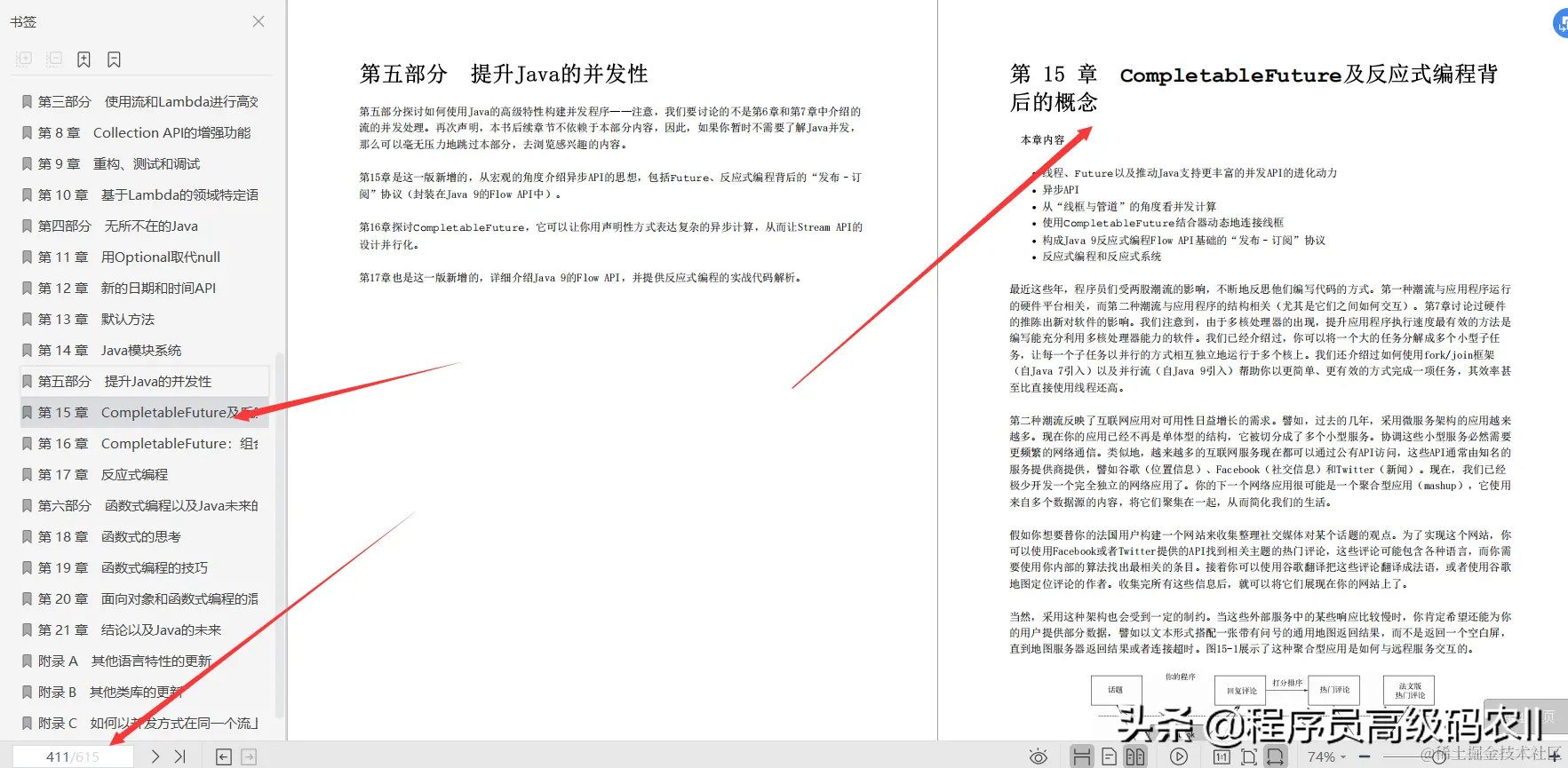Go forward to next view
Screen dimensions: 1568x768
(249, 756)
